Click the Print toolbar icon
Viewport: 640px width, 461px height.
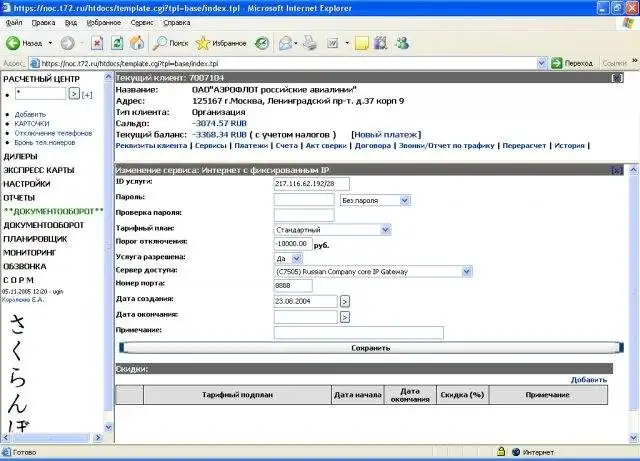[x=310, y=43]
